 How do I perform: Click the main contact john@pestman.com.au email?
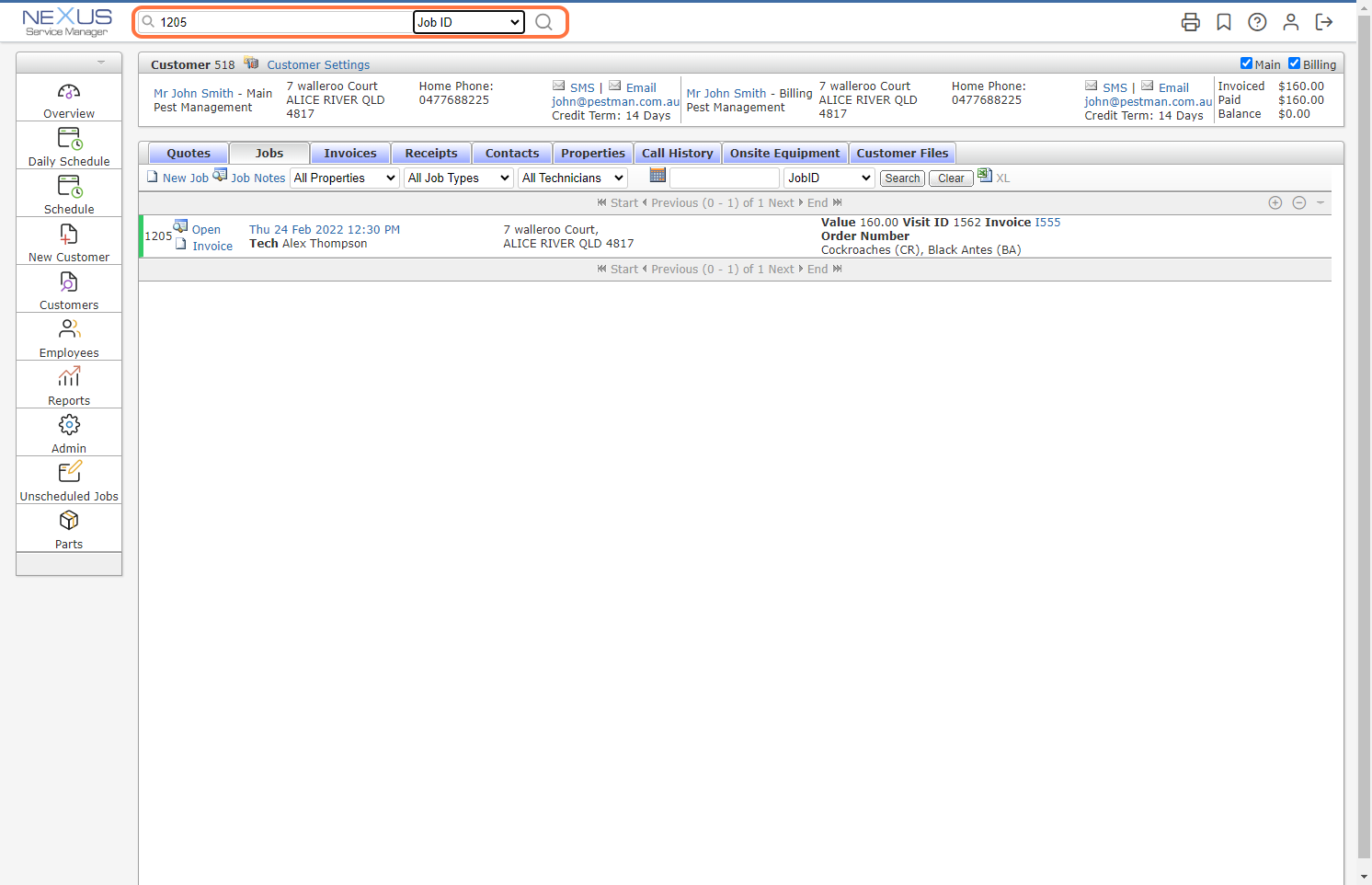[x=615, y=102]
